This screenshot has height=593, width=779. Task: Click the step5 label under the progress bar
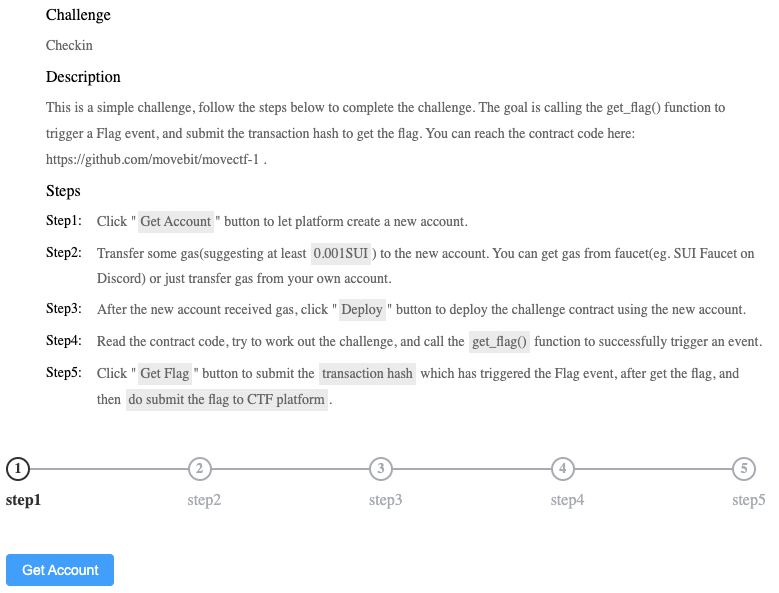(x=748, y=500)
